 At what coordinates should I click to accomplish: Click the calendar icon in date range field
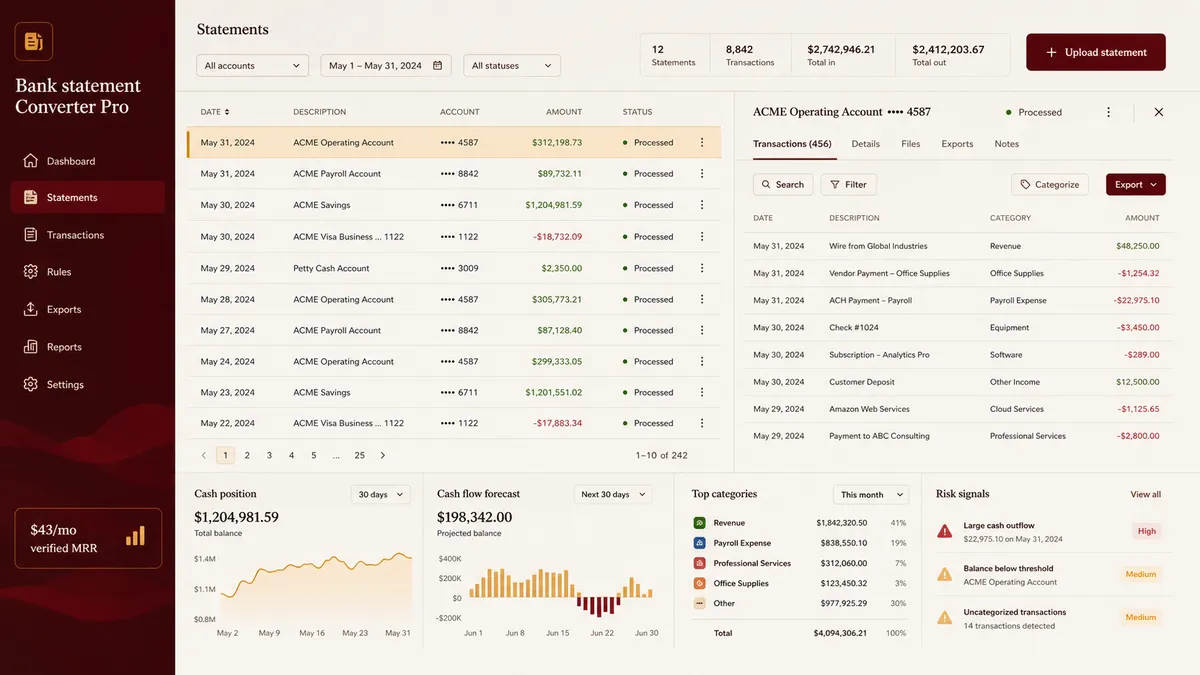point(438,66)
